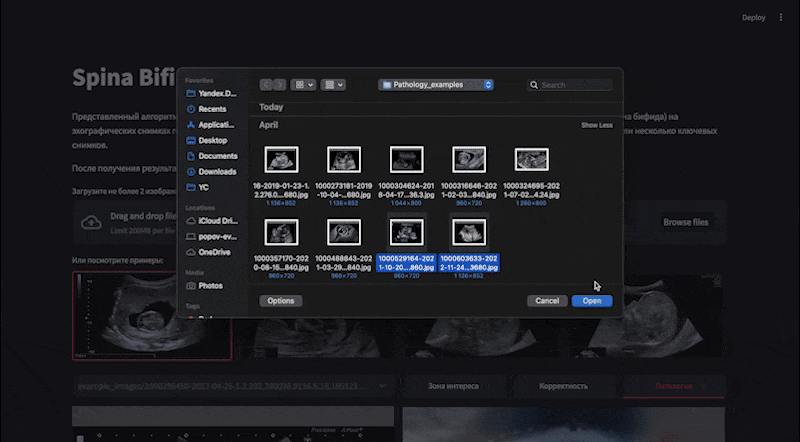Select the YC folder in sidebar
The width and height of the screenshot is (800, 442).
pos(198,187)
